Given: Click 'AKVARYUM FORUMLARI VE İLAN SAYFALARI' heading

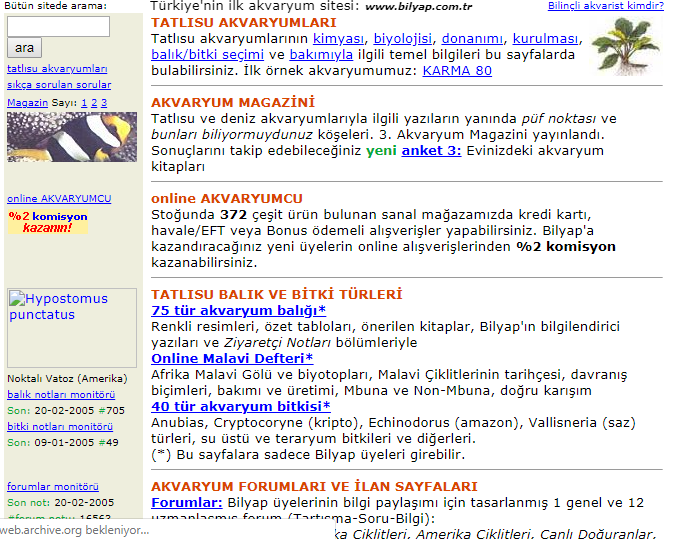Looking at the screenshot, I should (x=314, y=486).
